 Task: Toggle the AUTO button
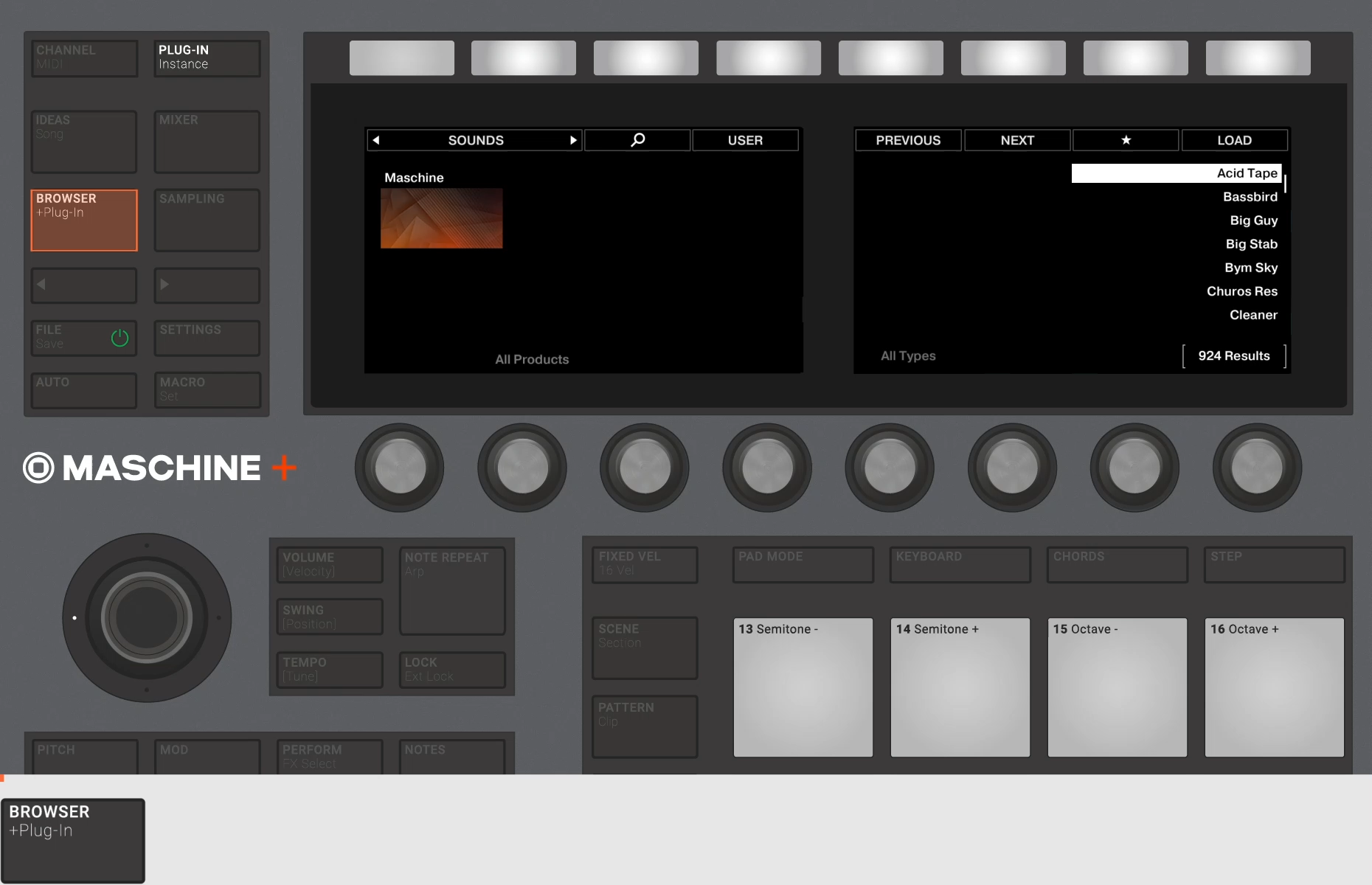tap(84, 390)
